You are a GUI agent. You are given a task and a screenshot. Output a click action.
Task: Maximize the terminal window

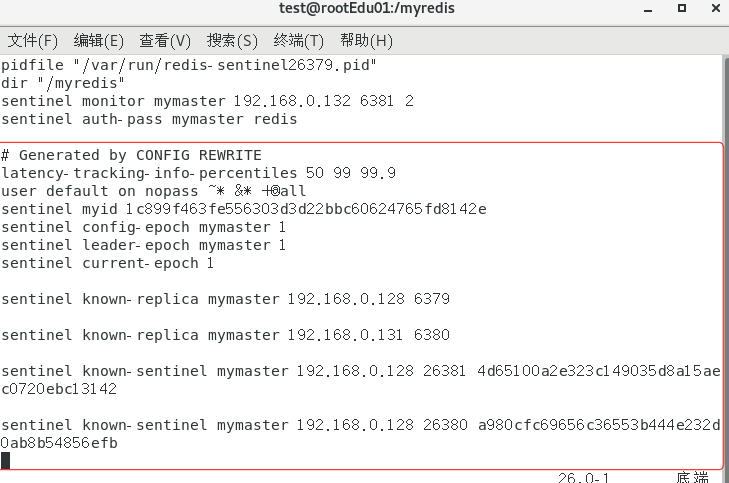pyautogui.click(x=680, y=9)
